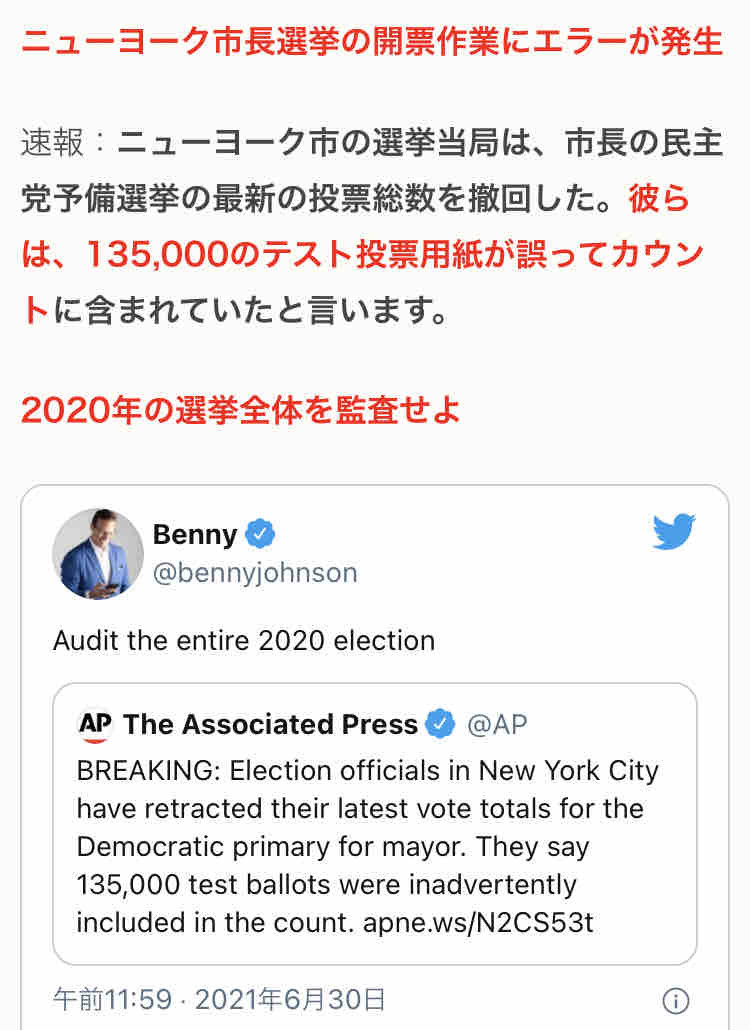The width and height of the screenshot is (750, 1030).
Task: Visit the @AP handle
Action: tap(496, 725)
